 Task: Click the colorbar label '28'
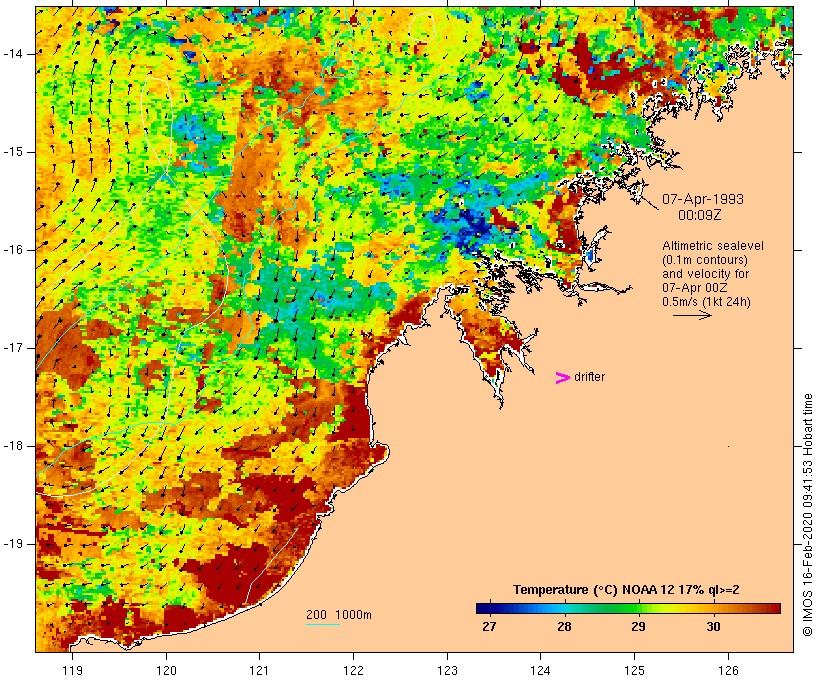pos(564,626)
